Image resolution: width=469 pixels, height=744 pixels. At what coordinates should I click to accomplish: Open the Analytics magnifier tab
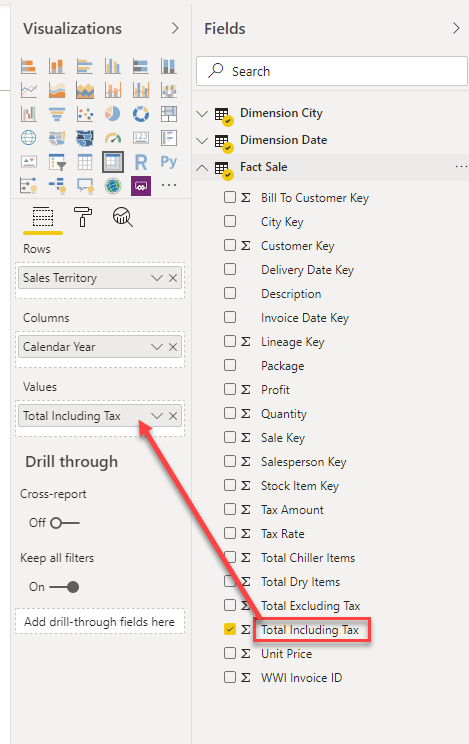pyautogui.click(x=122, y=217)
